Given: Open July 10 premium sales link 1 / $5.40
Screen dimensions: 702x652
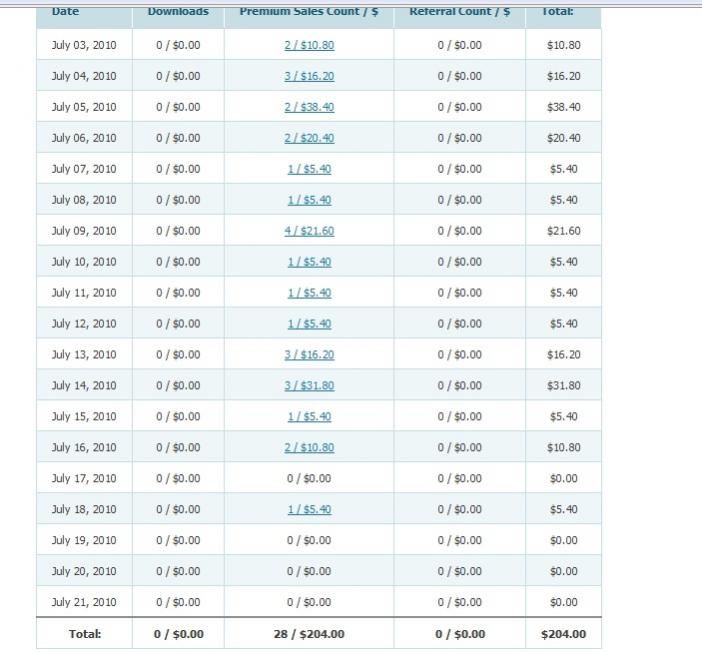Looking at the screenshot, I should 309,262.
